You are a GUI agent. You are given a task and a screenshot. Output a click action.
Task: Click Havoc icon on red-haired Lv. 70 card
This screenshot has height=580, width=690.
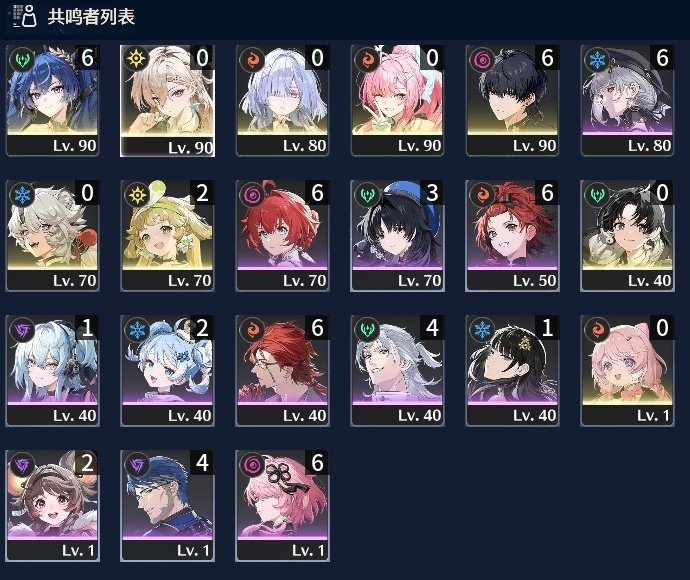tap(252, 195)
